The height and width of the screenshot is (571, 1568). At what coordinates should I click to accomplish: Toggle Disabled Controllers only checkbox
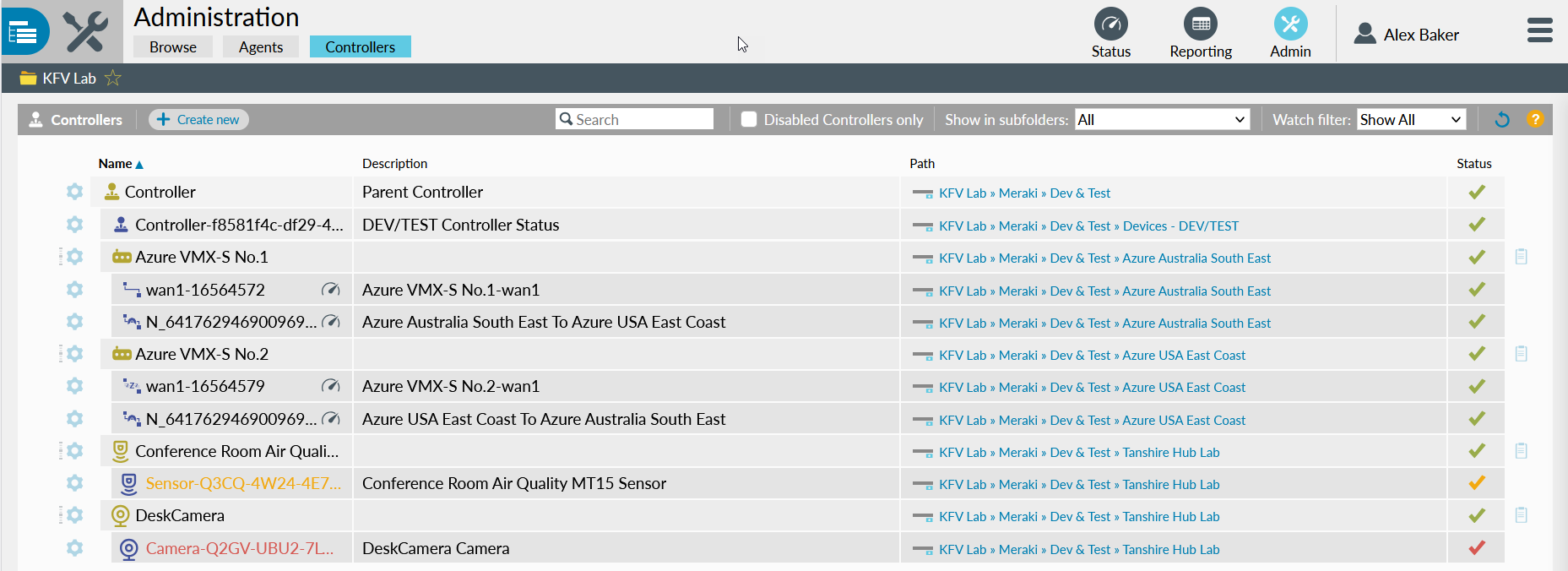(749, 119)
